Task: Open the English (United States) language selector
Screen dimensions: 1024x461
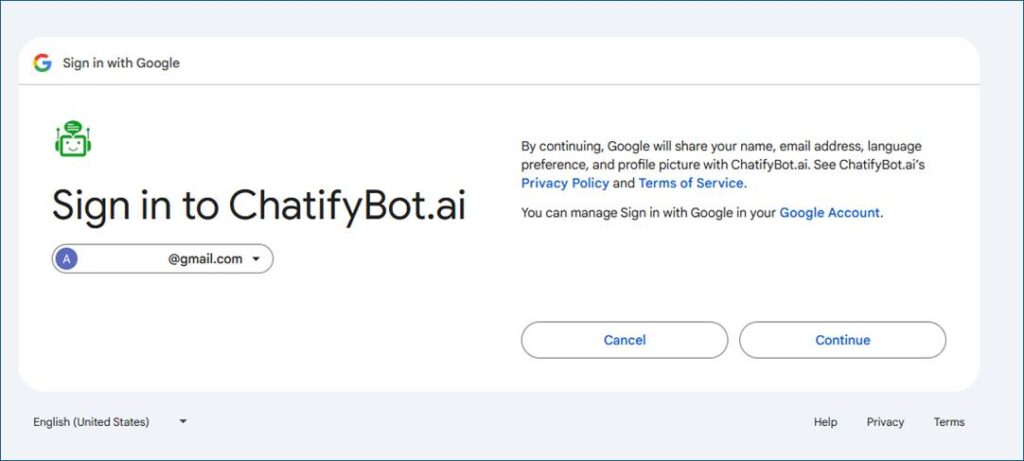Action: coord(91,422)
